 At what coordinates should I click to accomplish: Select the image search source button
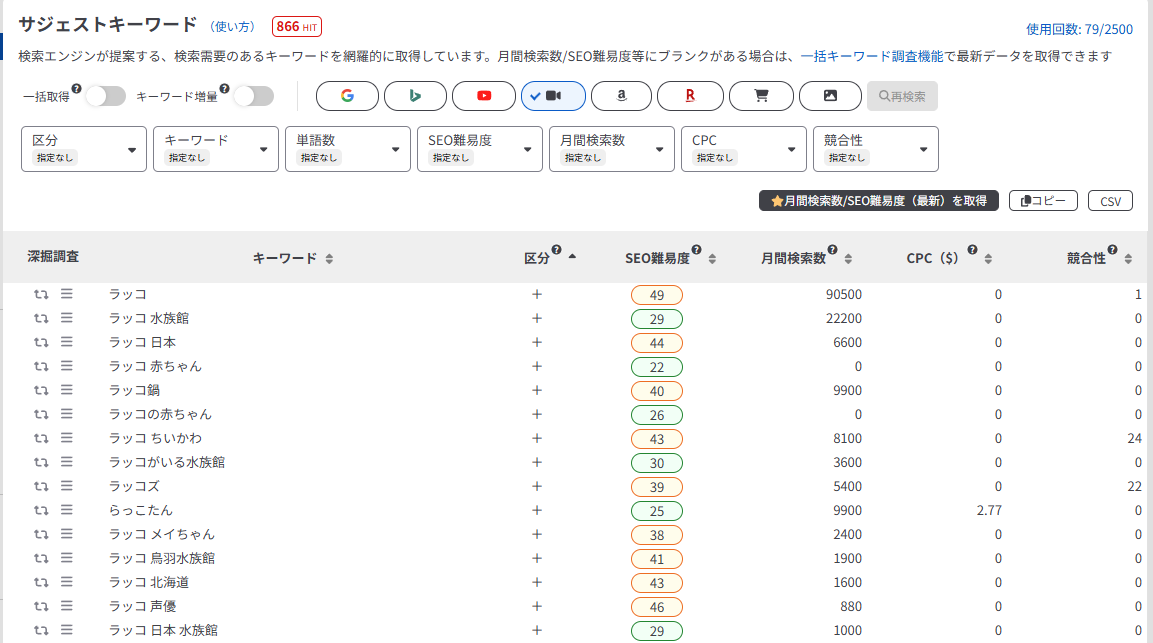click(x=830, y=96)
